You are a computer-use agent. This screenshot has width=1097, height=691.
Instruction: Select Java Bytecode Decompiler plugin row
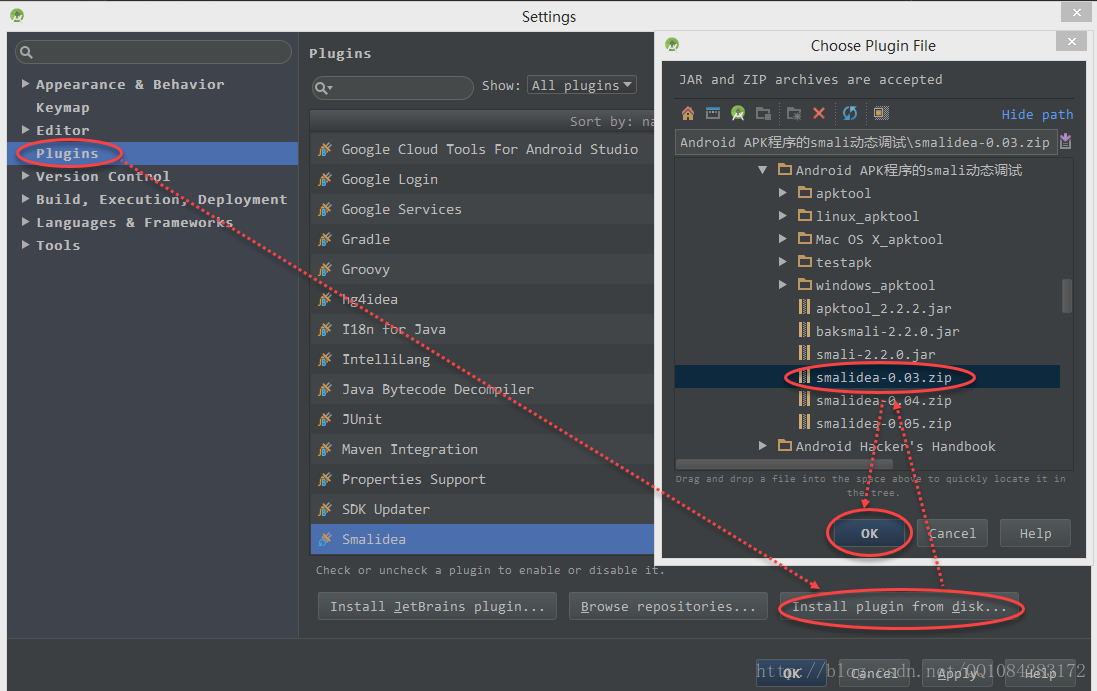click(x=482, y=390)
